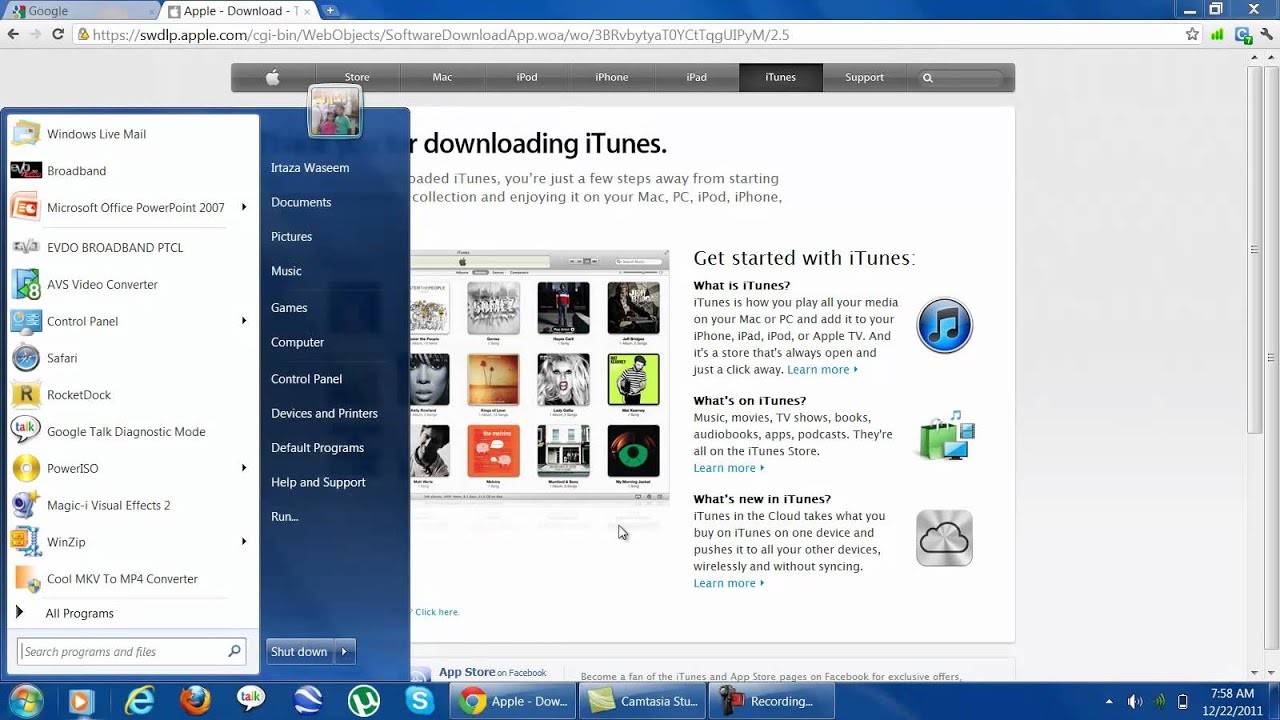1280x720 pixels.
Task: Open uTorrent from the taskbar
Action: click(363, 701)
